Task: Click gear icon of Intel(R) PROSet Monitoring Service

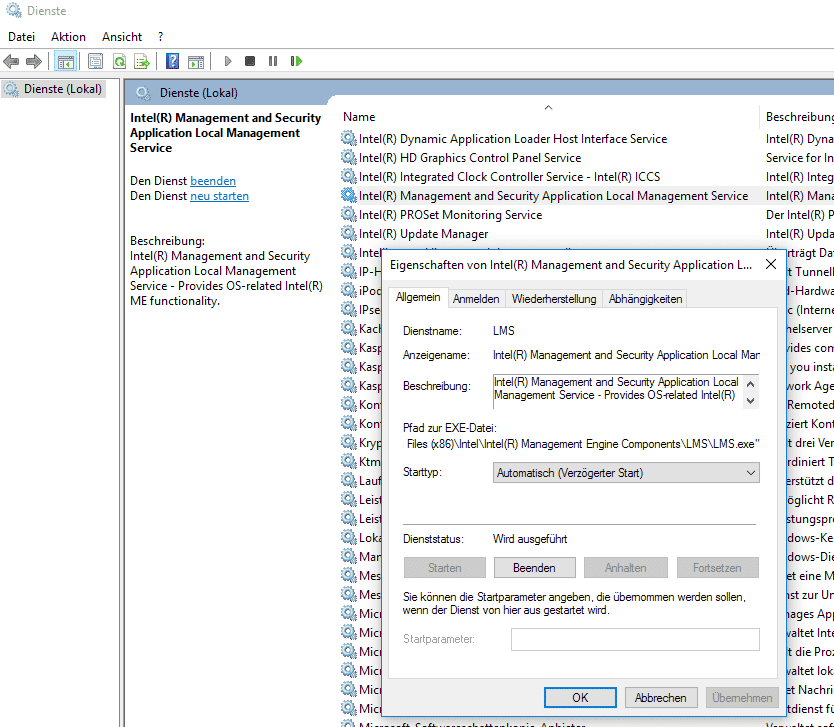Action: click(348, 214)
